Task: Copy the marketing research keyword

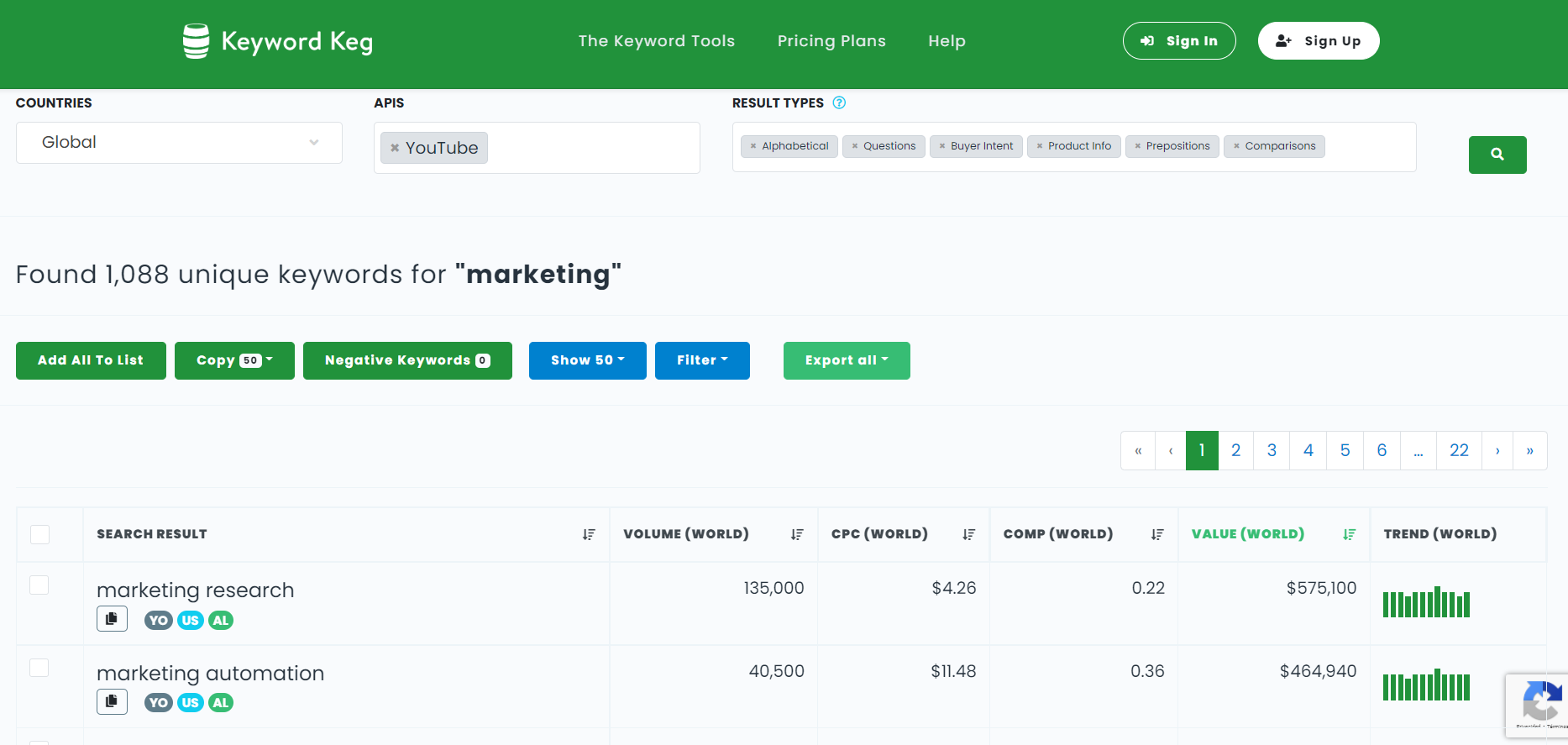Action: [x=112, y=619]
